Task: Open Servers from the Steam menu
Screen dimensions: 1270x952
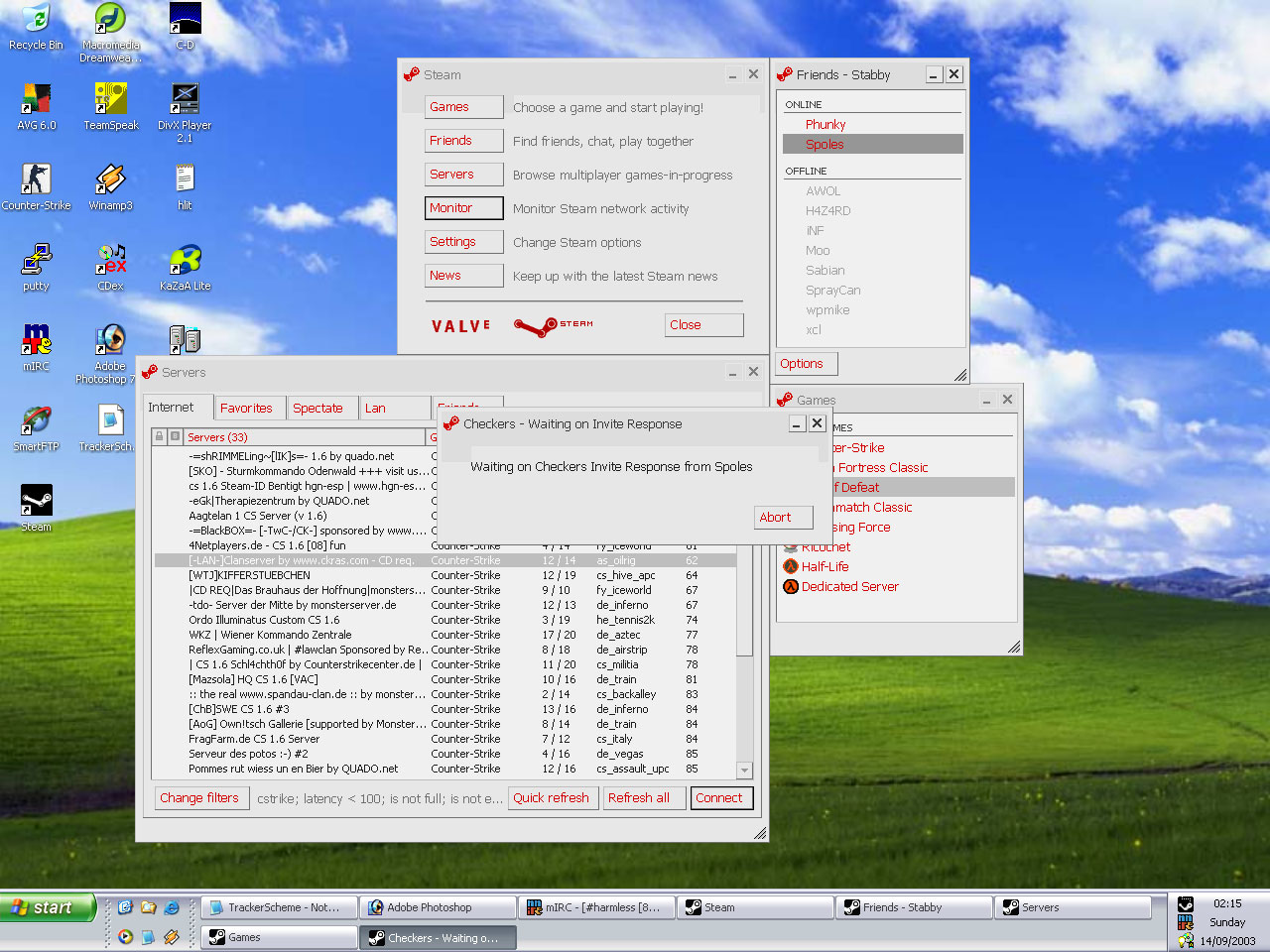Action: point(464,175)
